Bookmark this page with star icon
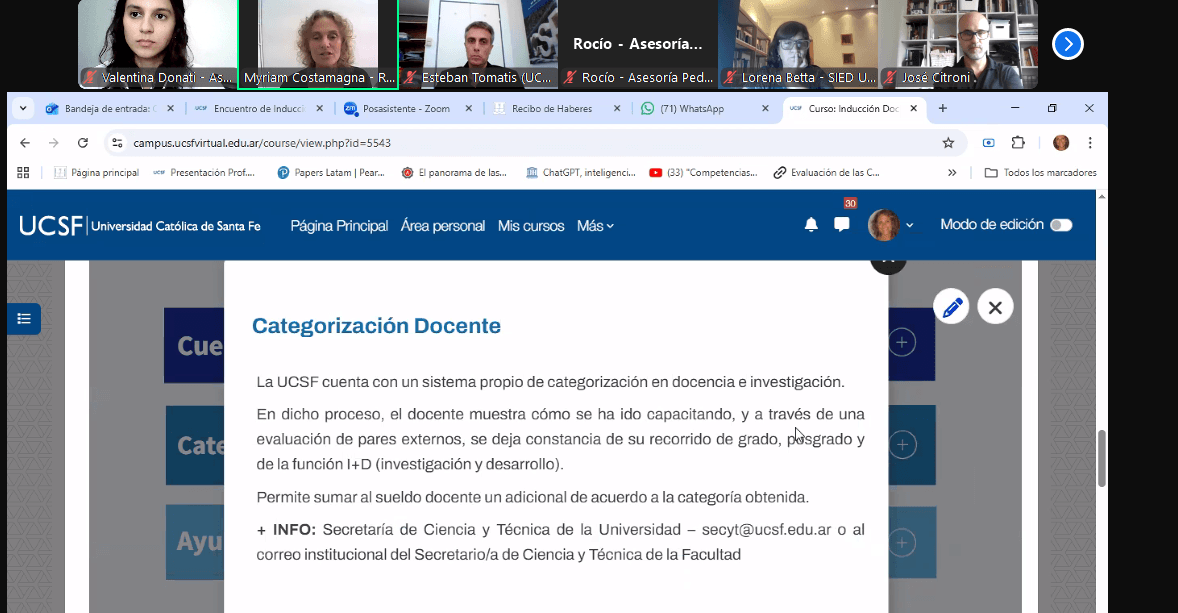Screen dimensions: 1178x613 948,143
